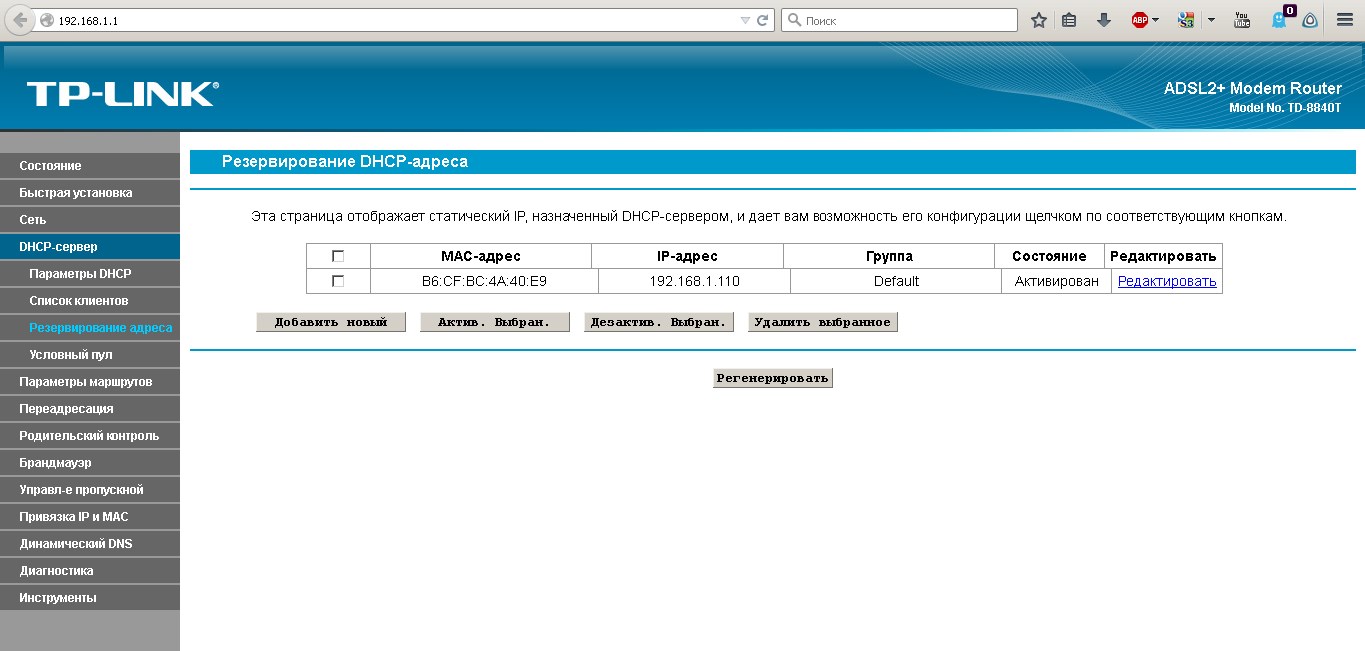Click the Удалить выбранное button
Screen dimensions: 1365x651
tap(822, 322)
